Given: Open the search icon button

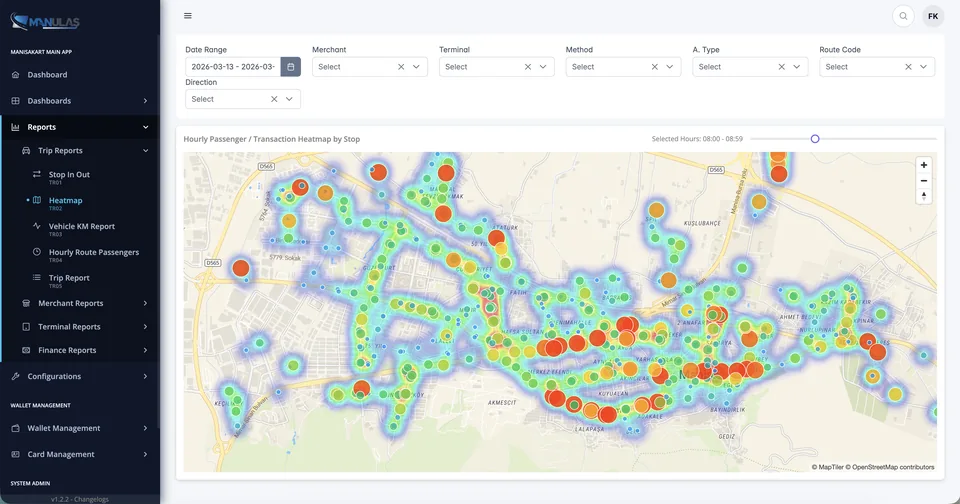Looking at the screenshot, I should click(x=903, y=16).
